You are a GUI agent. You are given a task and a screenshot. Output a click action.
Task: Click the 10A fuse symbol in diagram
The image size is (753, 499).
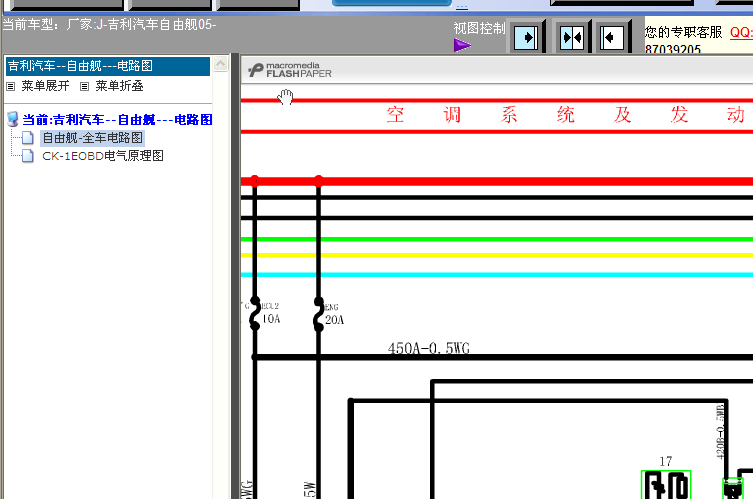255,313
